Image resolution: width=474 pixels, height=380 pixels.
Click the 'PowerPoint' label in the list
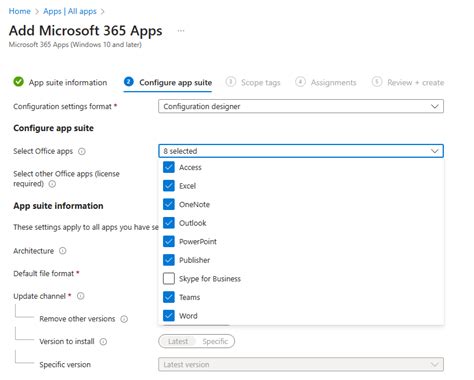[198, 242]
